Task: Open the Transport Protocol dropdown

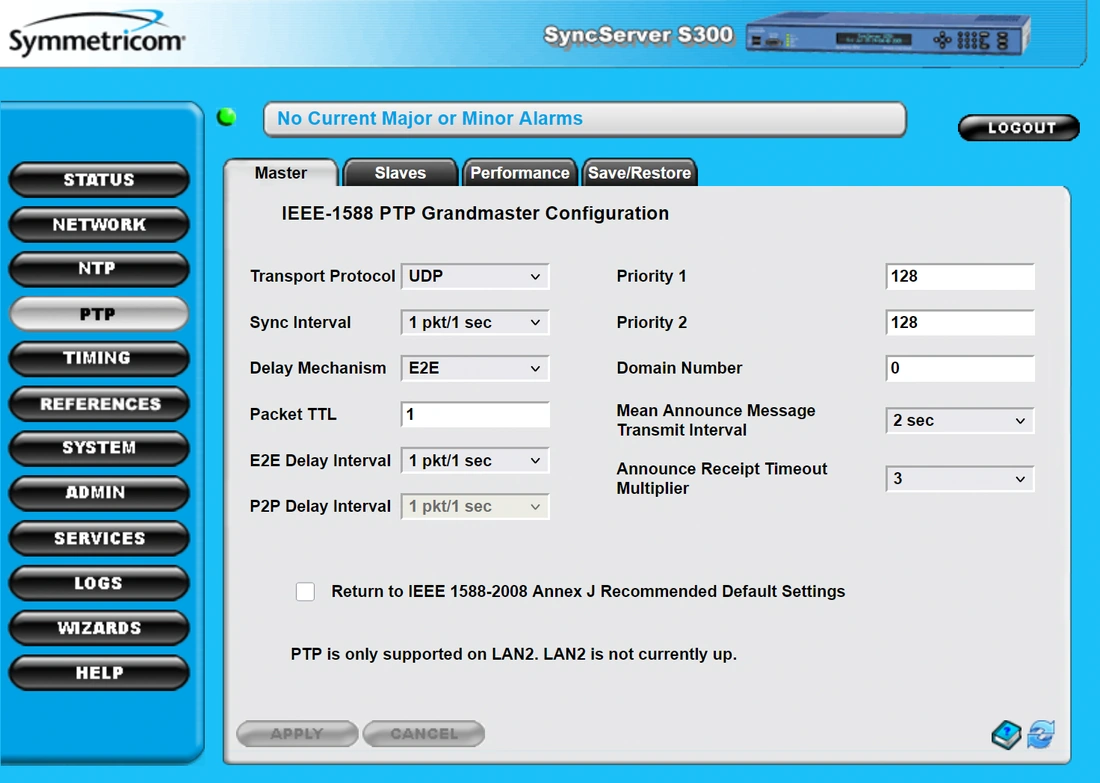Action: pos(475,276)
